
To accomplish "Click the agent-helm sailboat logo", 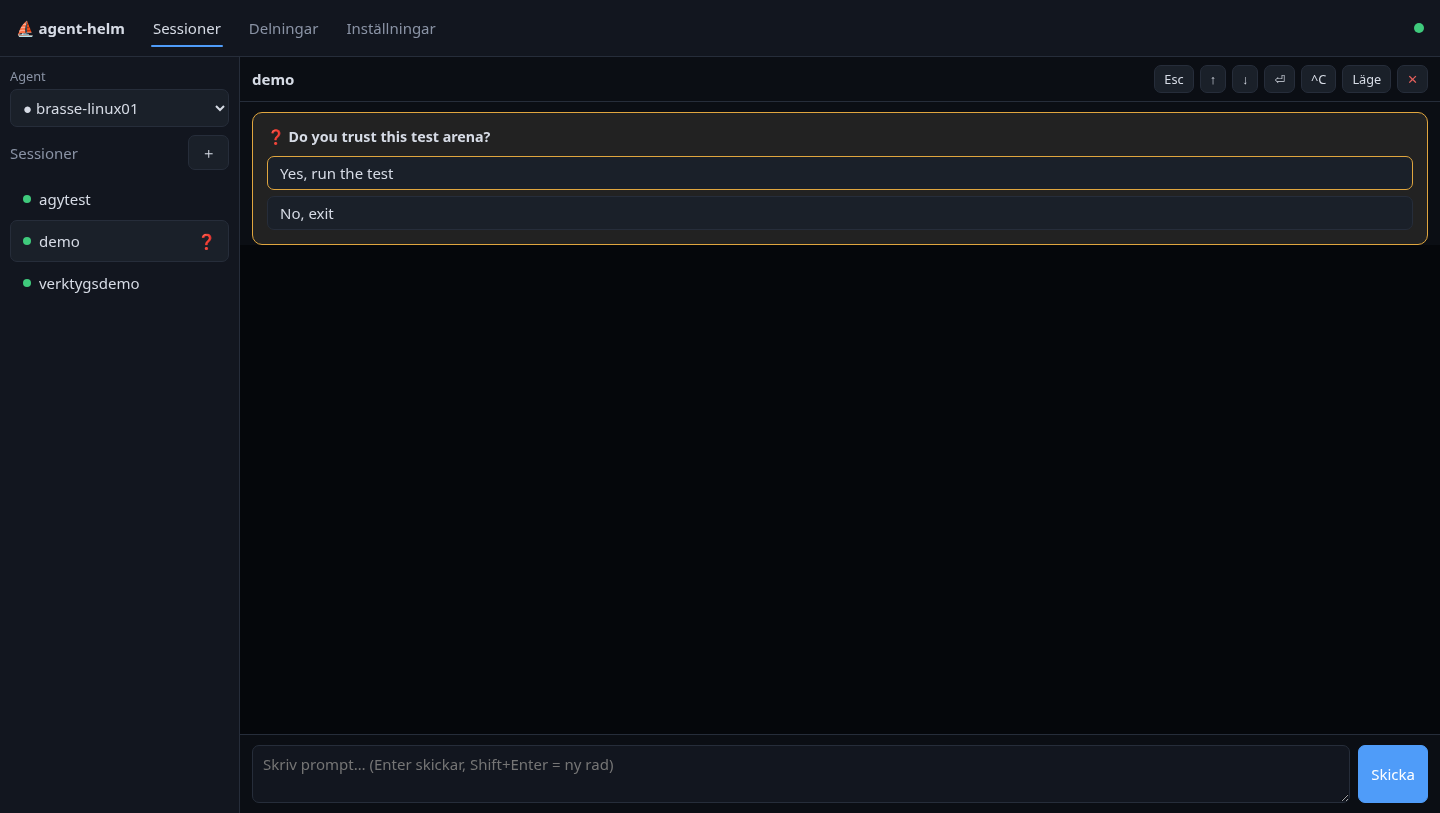I will [25, 29].
